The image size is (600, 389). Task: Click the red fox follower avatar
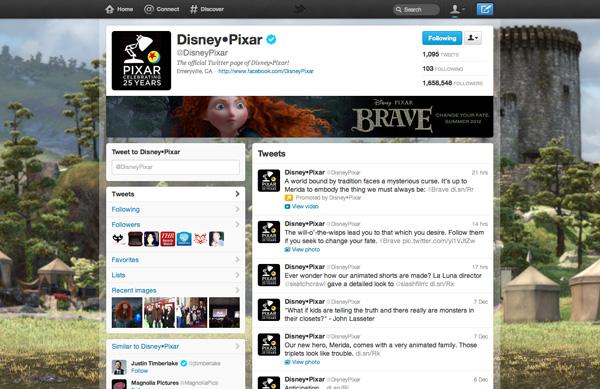pyautogui.click(x=200, y=239)
